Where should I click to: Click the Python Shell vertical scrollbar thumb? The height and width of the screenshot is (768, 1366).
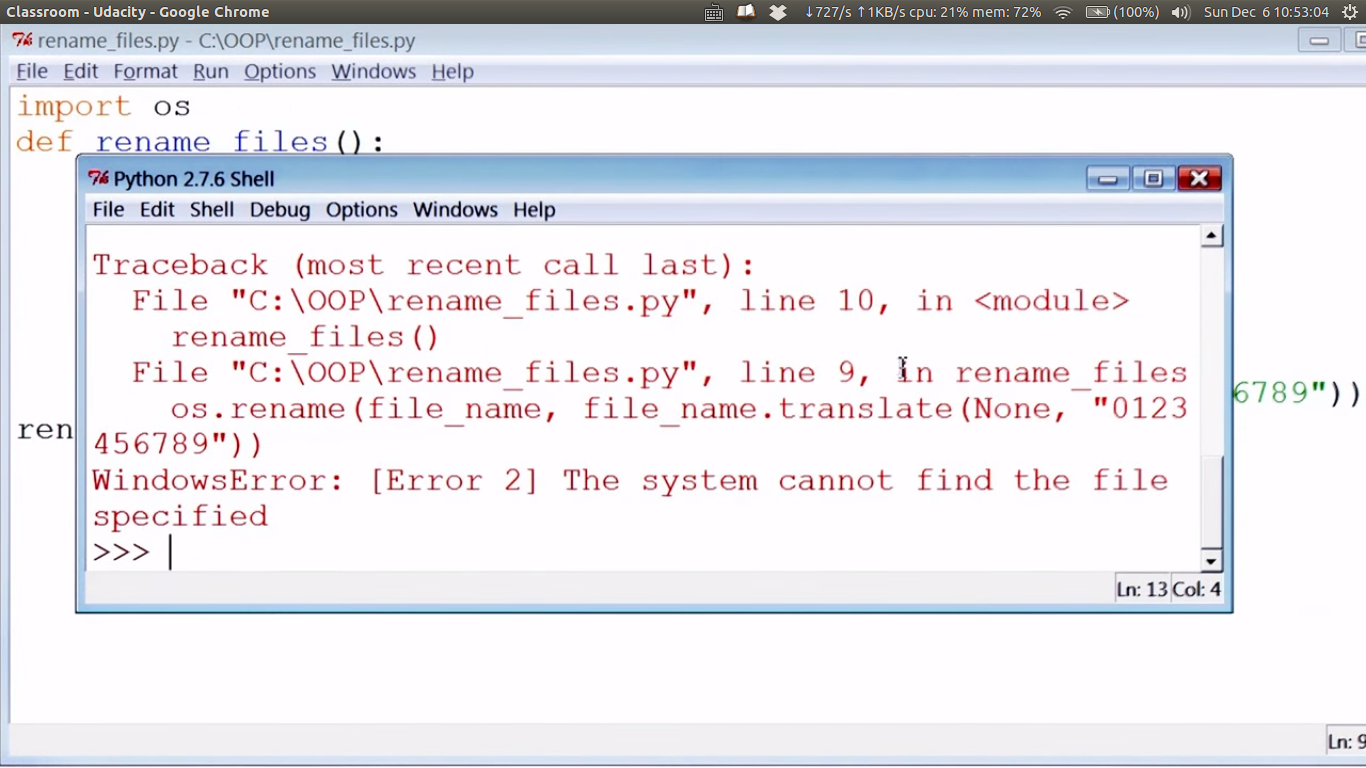point(1211,502)
